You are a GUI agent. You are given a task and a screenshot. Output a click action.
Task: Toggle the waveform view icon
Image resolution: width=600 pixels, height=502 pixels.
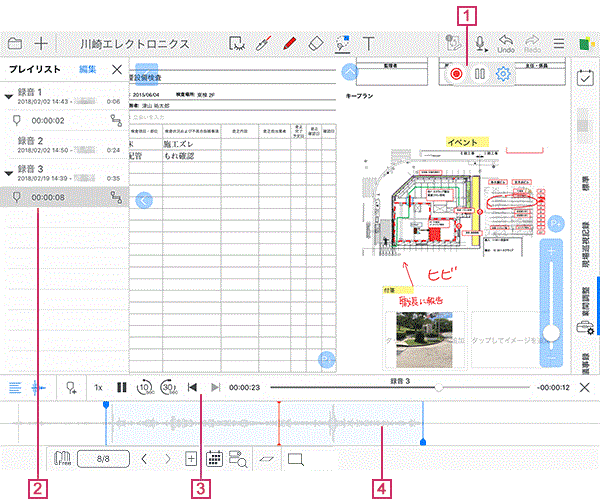coord(38,388)
